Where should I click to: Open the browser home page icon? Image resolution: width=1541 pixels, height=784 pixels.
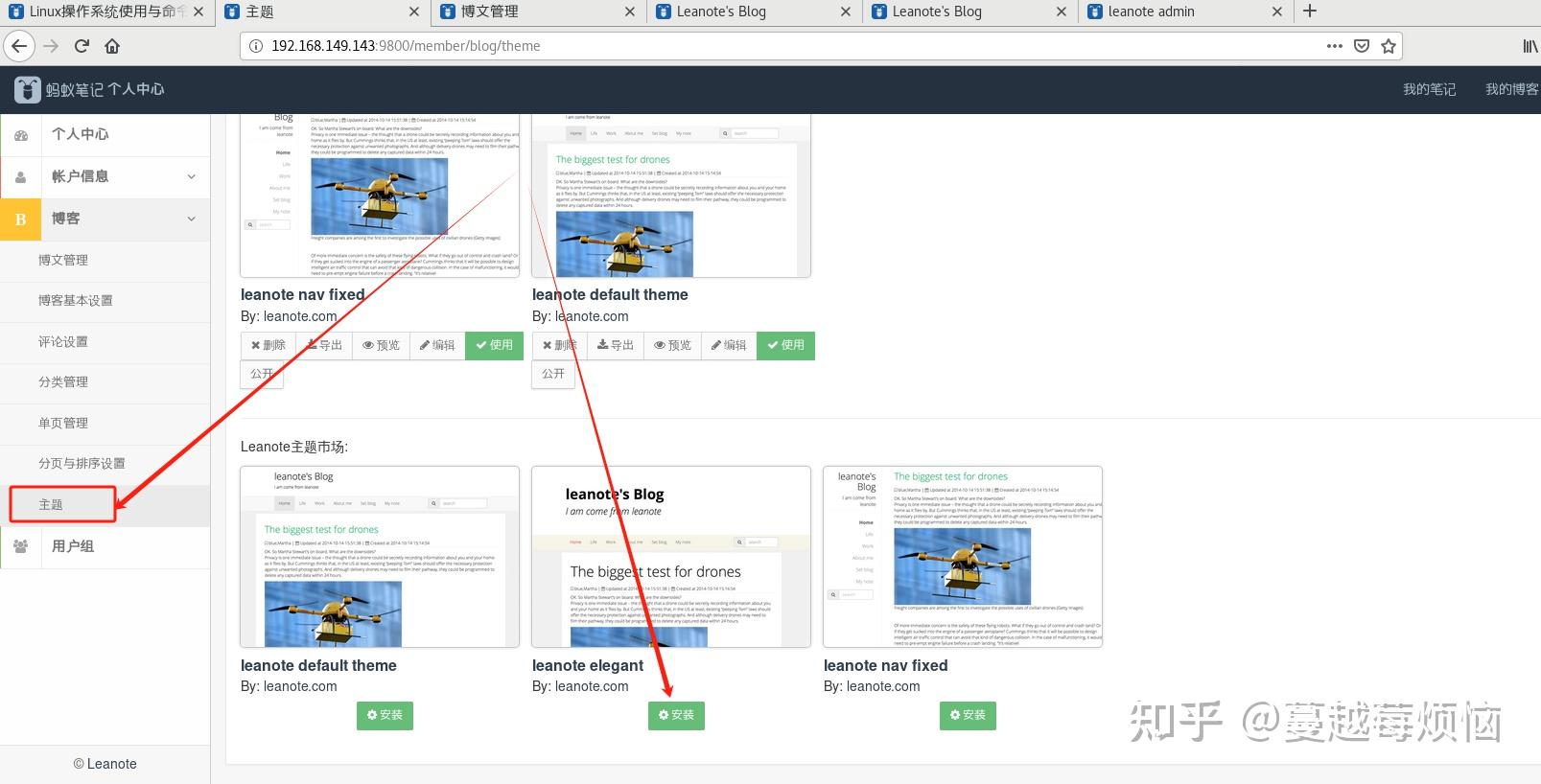pyautogui.click(x=112, y=46)
